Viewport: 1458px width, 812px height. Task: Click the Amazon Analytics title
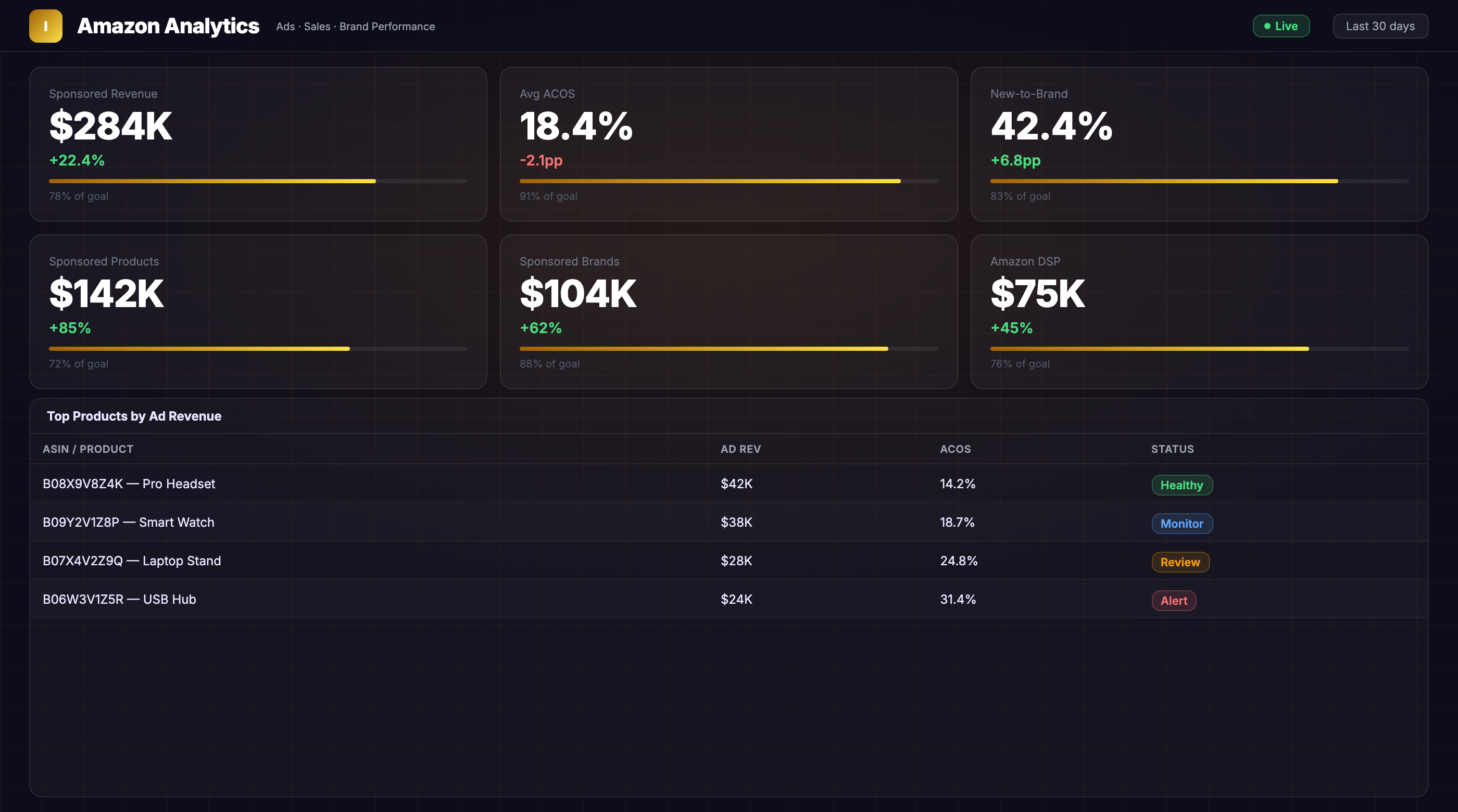168,26
